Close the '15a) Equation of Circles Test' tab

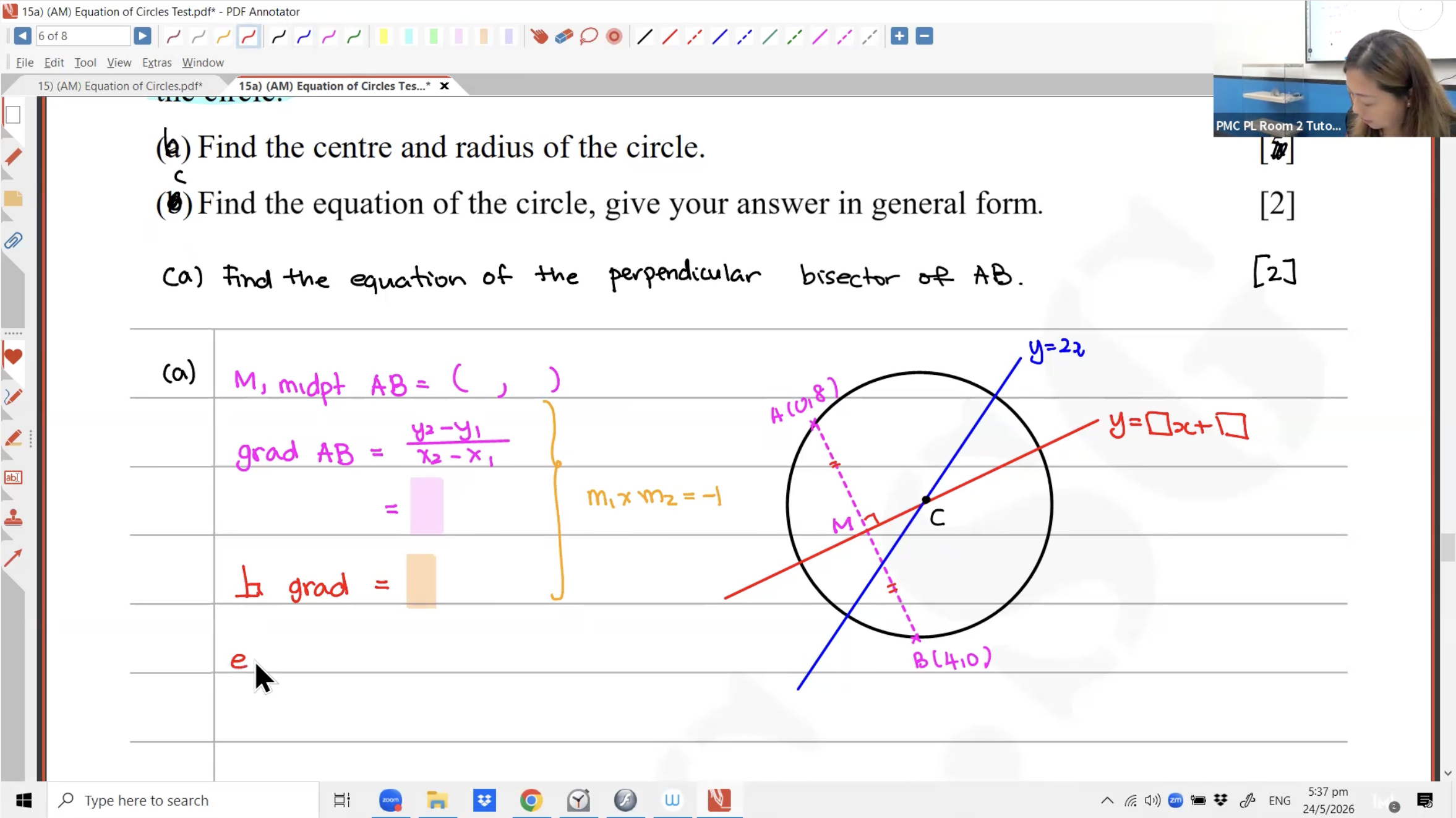444,86
